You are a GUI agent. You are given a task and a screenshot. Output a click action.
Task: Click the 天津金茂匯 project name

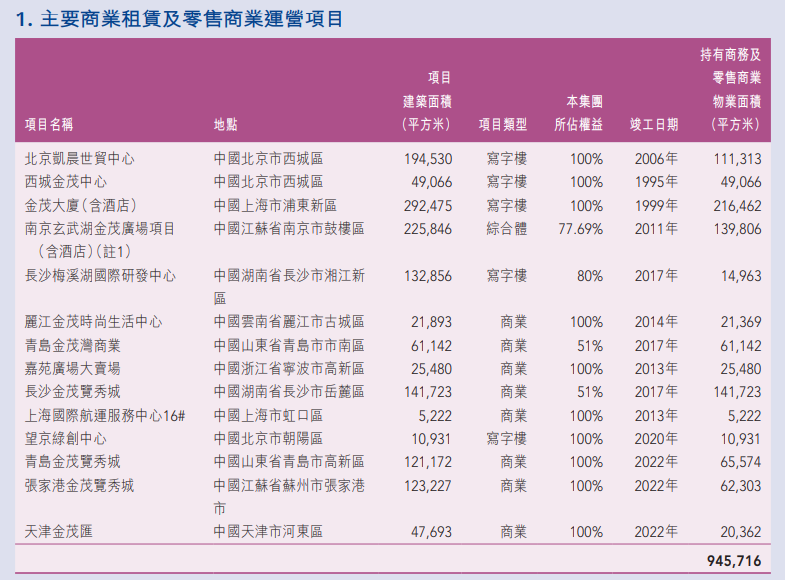pos(59,532)
